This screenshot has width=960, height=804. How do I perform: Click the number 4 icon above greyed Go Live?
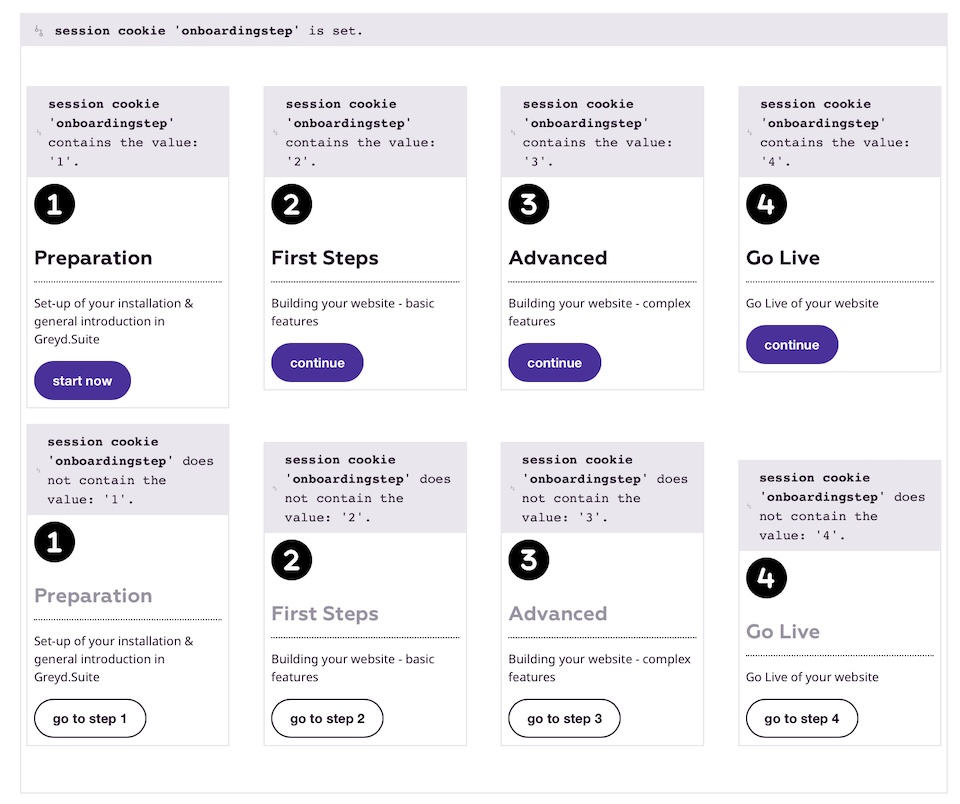tap(766, 578)
